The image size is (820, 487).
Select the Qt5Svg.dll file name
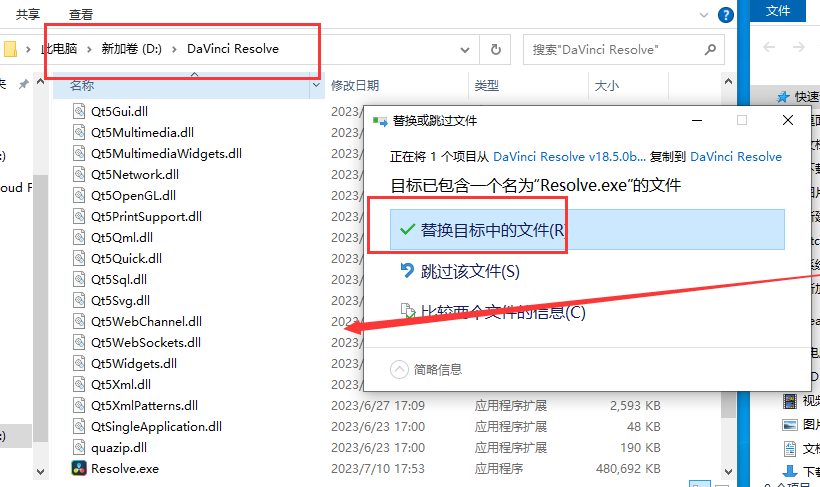(120, 300)
